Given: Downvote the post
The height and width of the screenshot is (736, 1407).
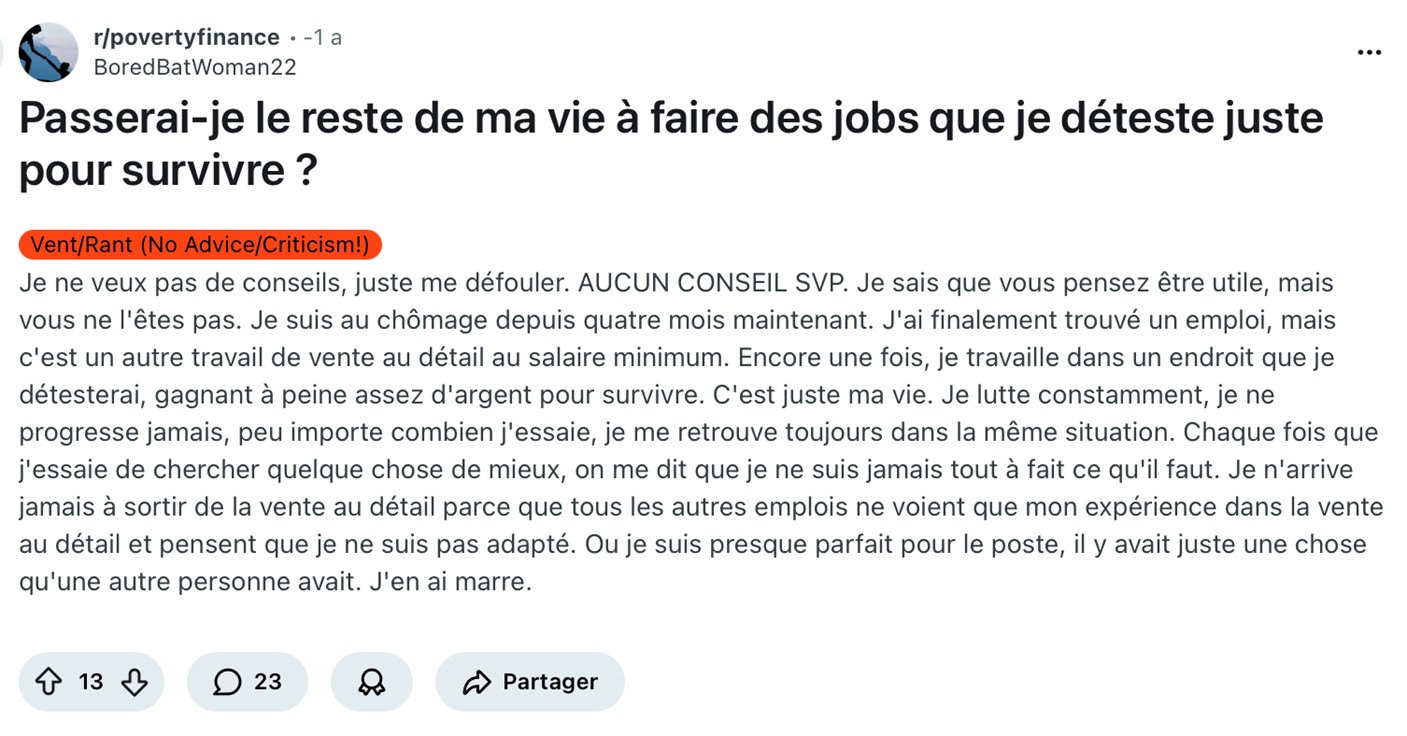Looking at the screenshot, I should (135, 682).
